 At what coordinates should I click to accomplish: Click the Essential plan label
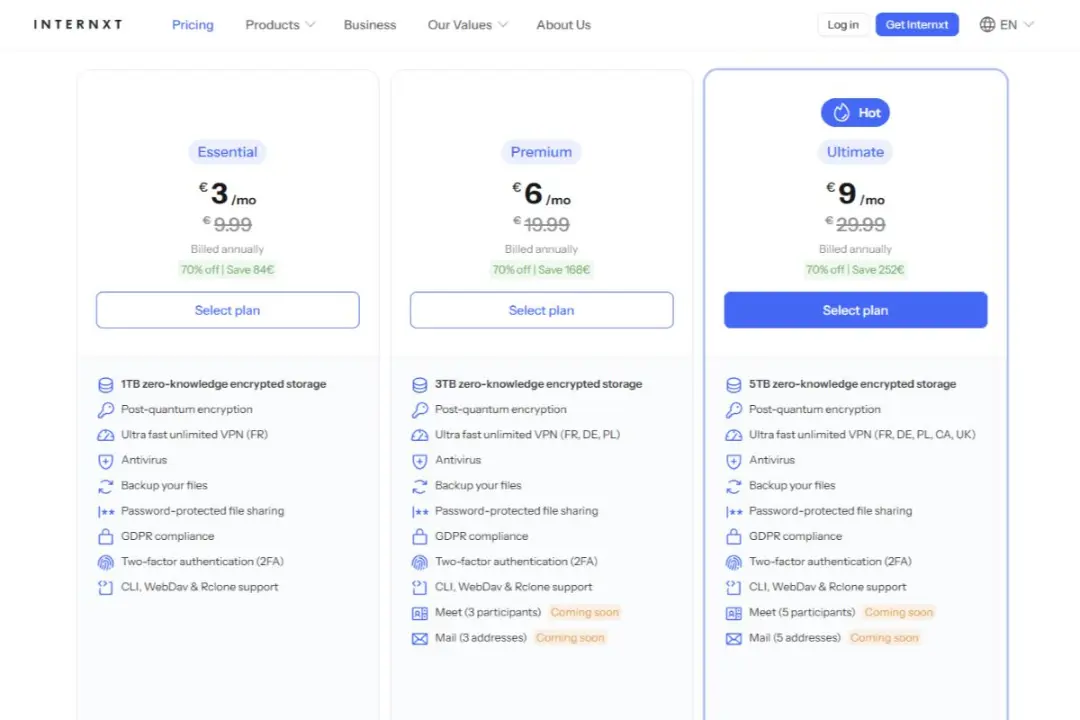pos(227,152)
